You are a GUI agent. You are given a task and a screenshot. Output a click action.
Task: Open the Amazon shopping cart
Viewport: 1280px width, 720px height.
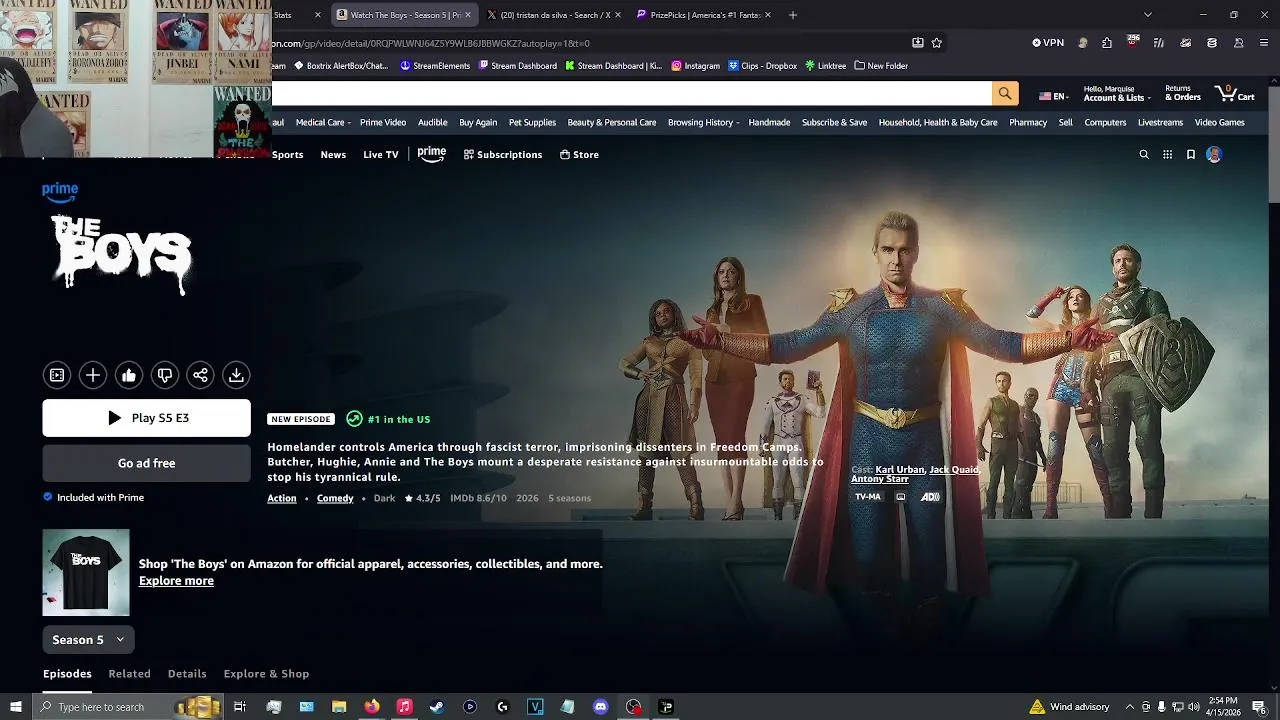(x=1235, y=94)
